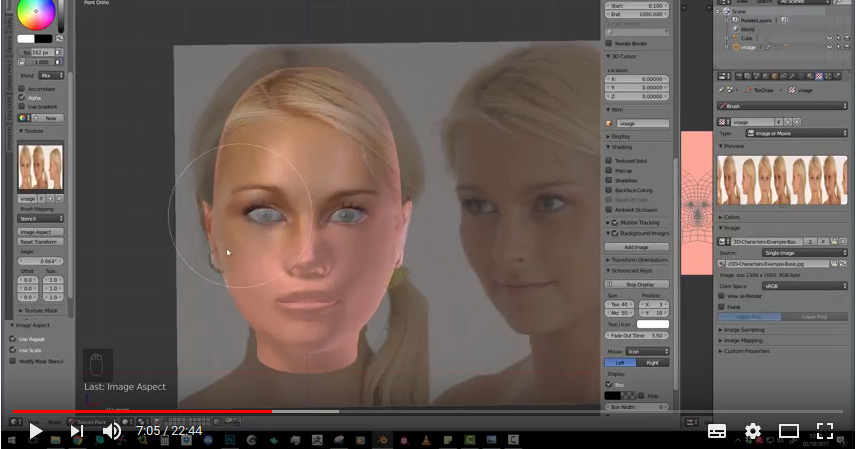Enable Ambient Occlusion shading checkbox
856x449 pixels.
tap(609, 210)
